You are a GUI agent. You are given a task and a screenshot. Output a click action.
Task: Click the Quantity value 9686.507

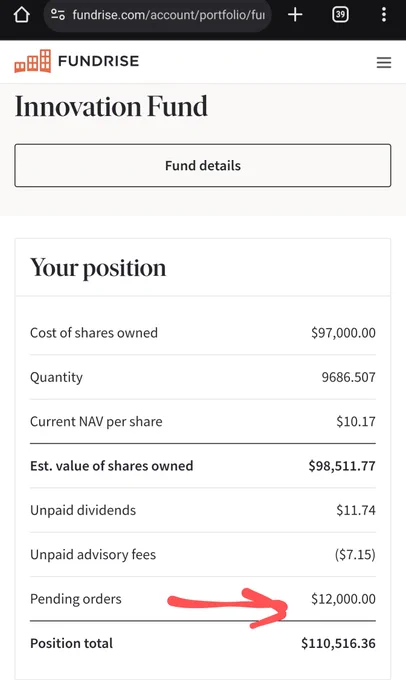[x=348, y=377]
